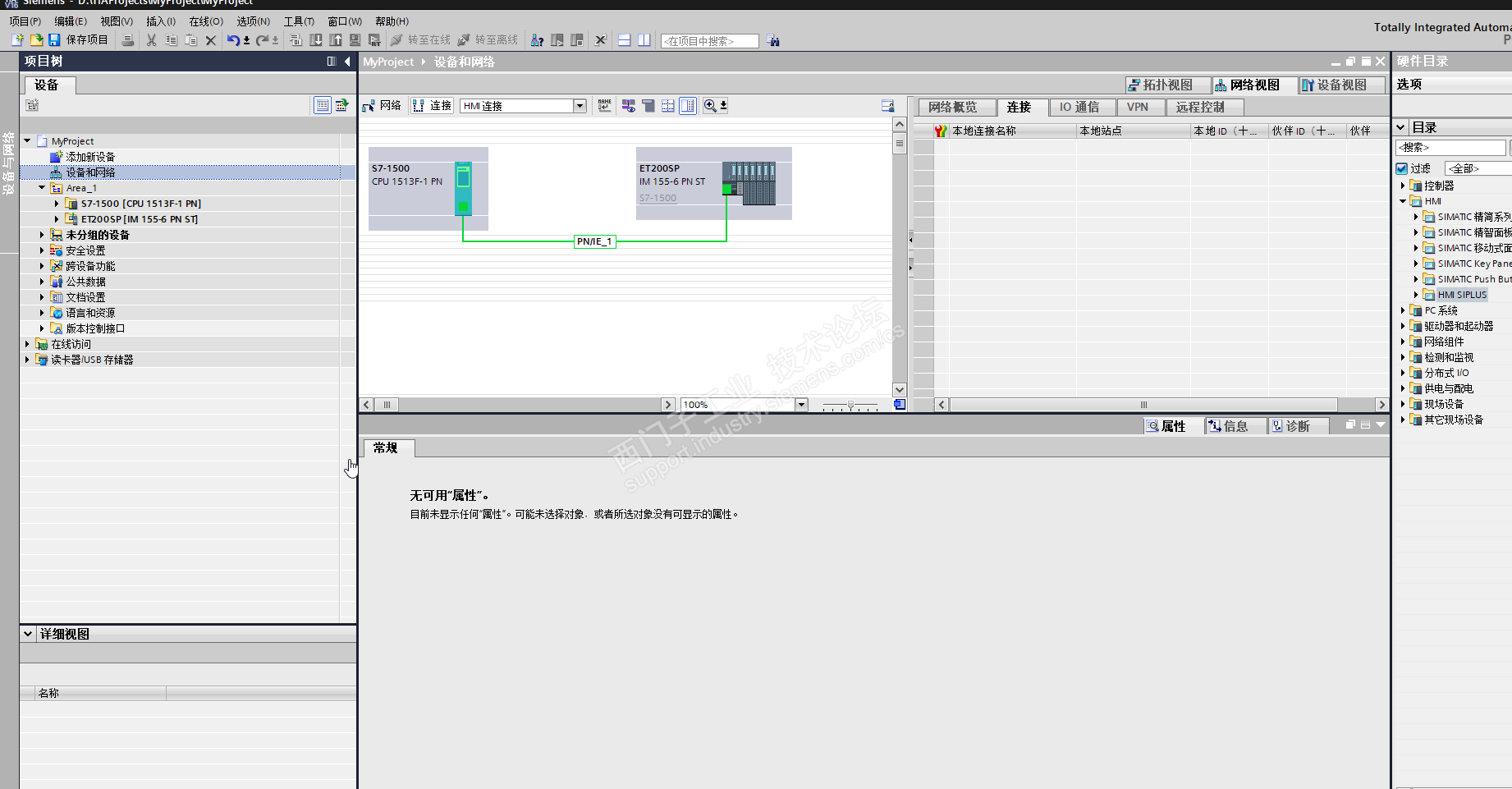Screen dimensions: 1512x789
Task: Collapse the 目录 catalog section
Action: [x=1401, y=127]
